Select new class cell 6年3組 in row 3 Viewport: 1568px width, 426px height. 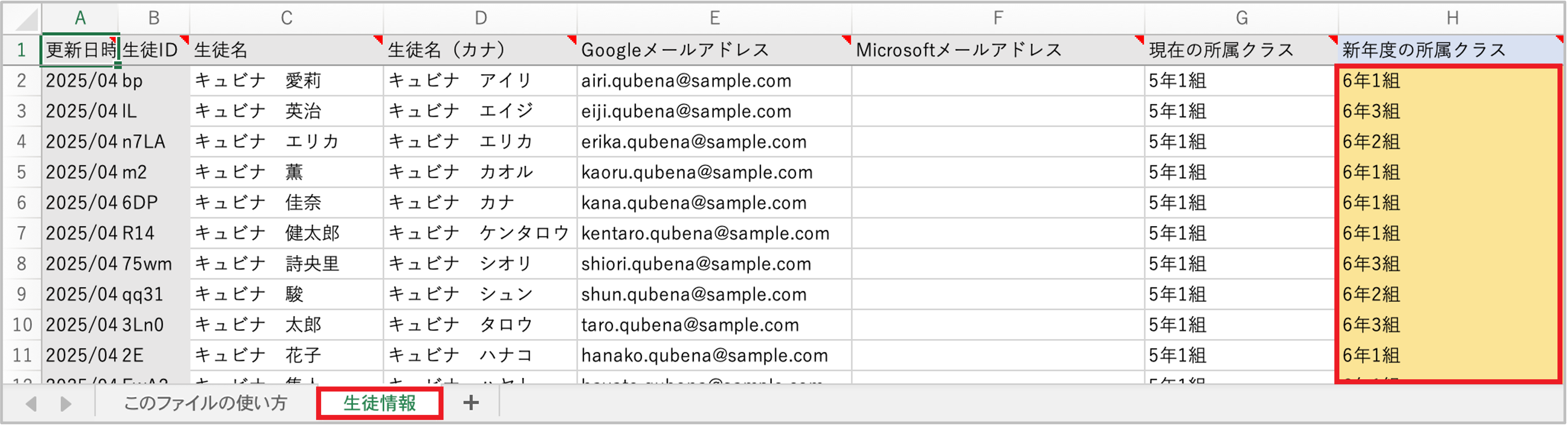click(1450, 111)
